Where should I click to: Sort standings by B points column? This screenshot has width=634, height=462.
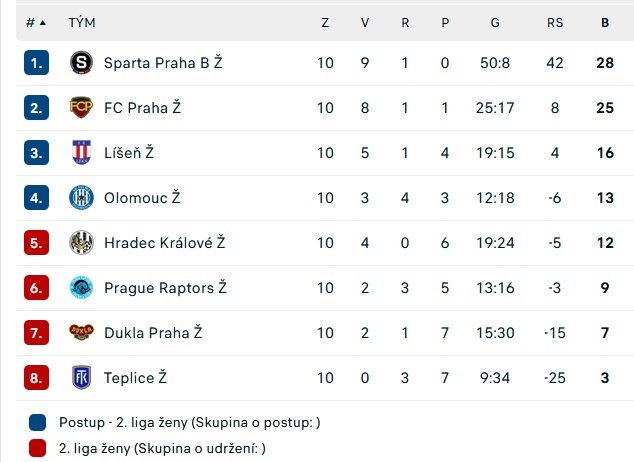click(605, 23)
